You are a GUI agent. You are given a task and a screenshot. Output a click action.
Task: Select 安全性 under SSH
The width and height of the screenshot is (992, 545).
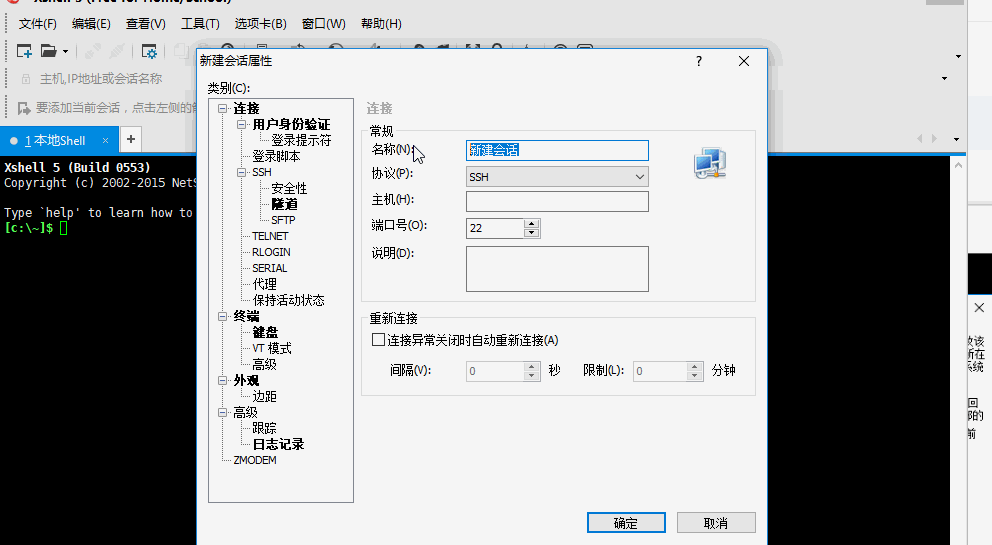point(289,189)
